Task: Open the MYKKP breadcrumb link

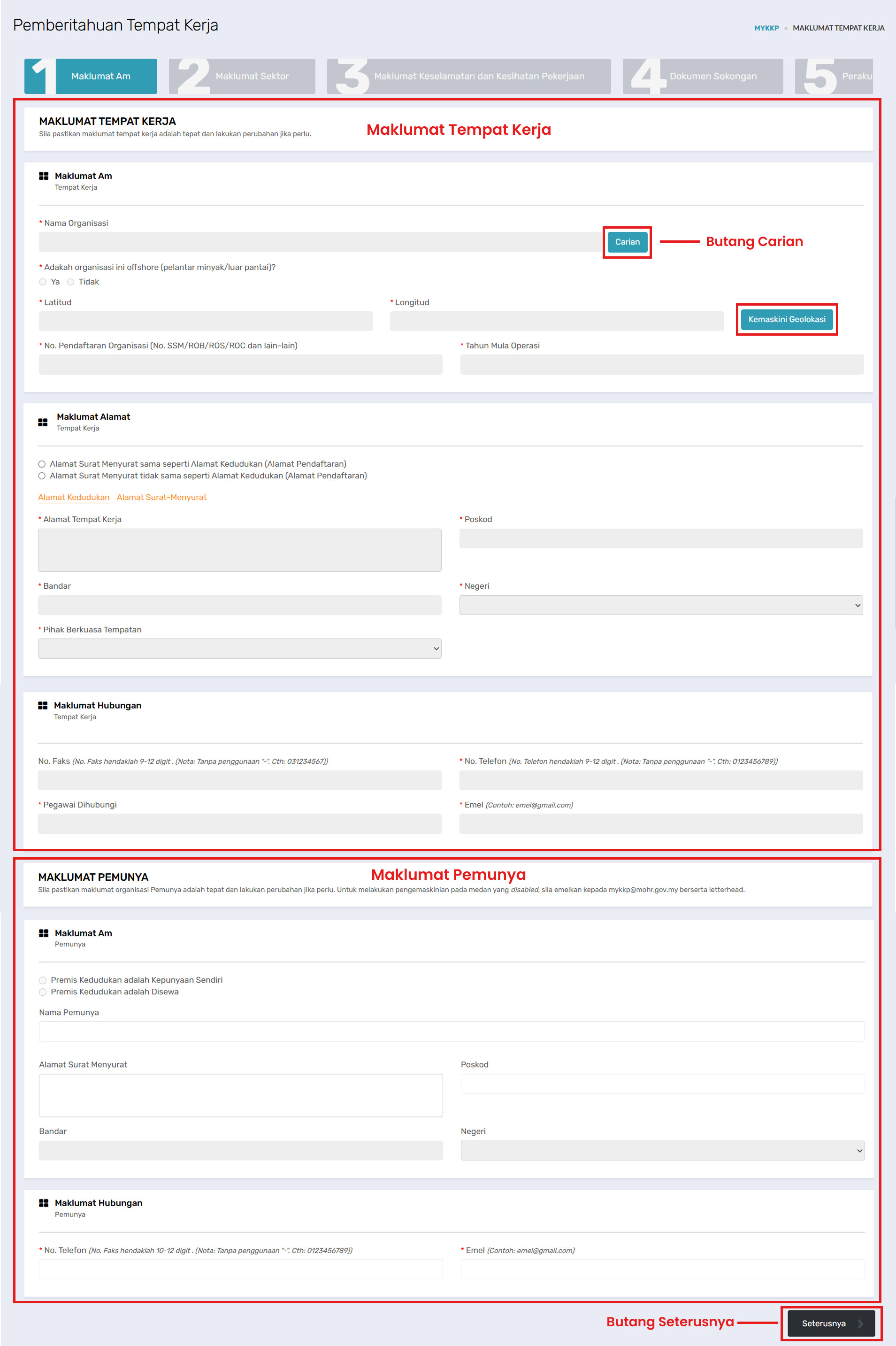Action: (766, 28)
